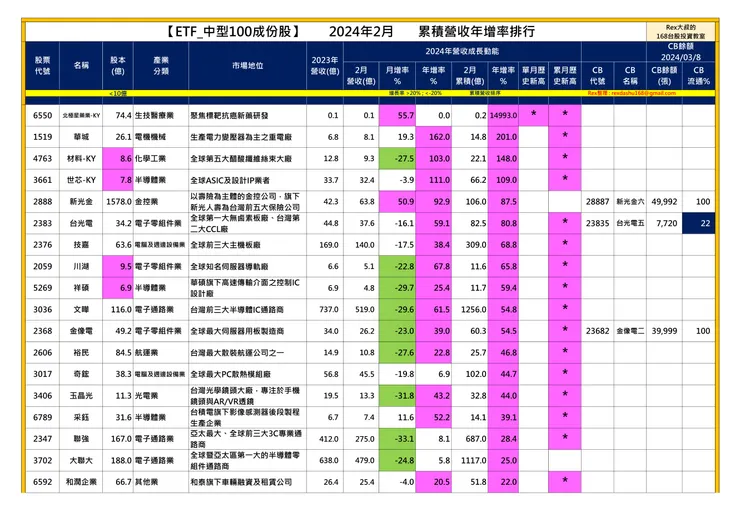The image size is (740, 523).
Task: Click the CB流通% column header
Action: coord(698,76)
